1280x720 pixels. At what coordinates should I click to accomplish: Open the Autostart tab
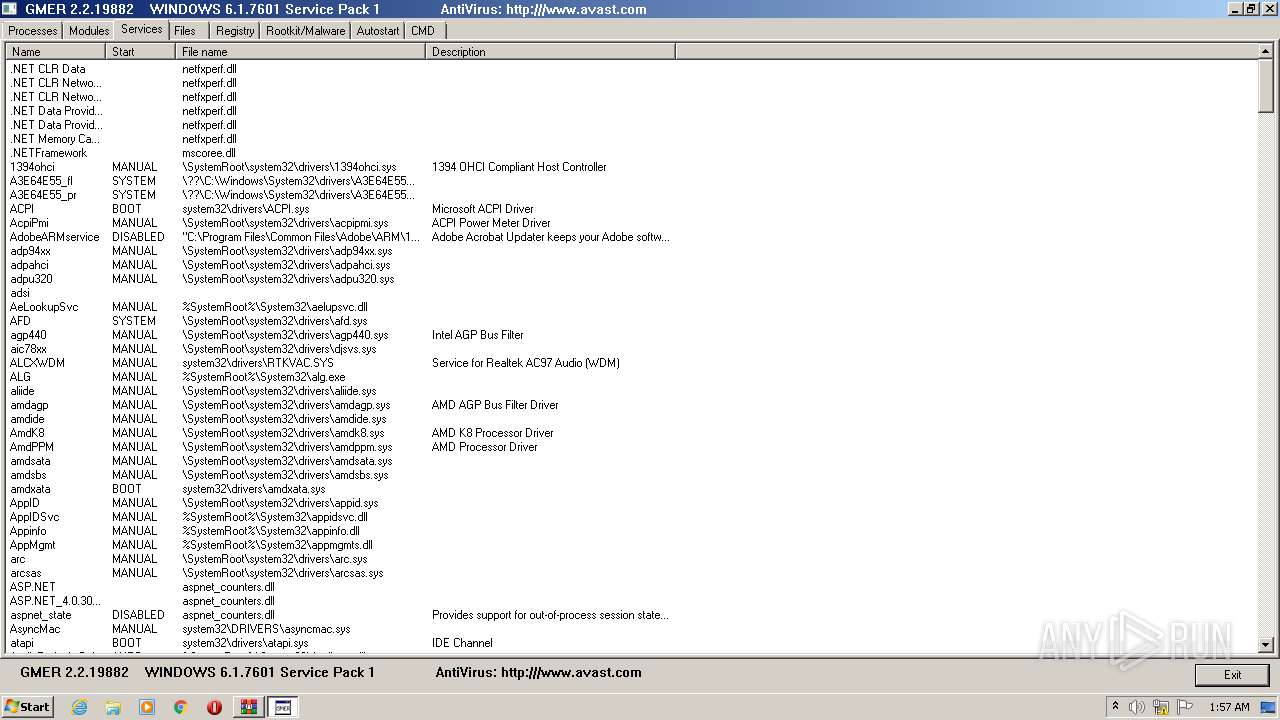point(378,31)
